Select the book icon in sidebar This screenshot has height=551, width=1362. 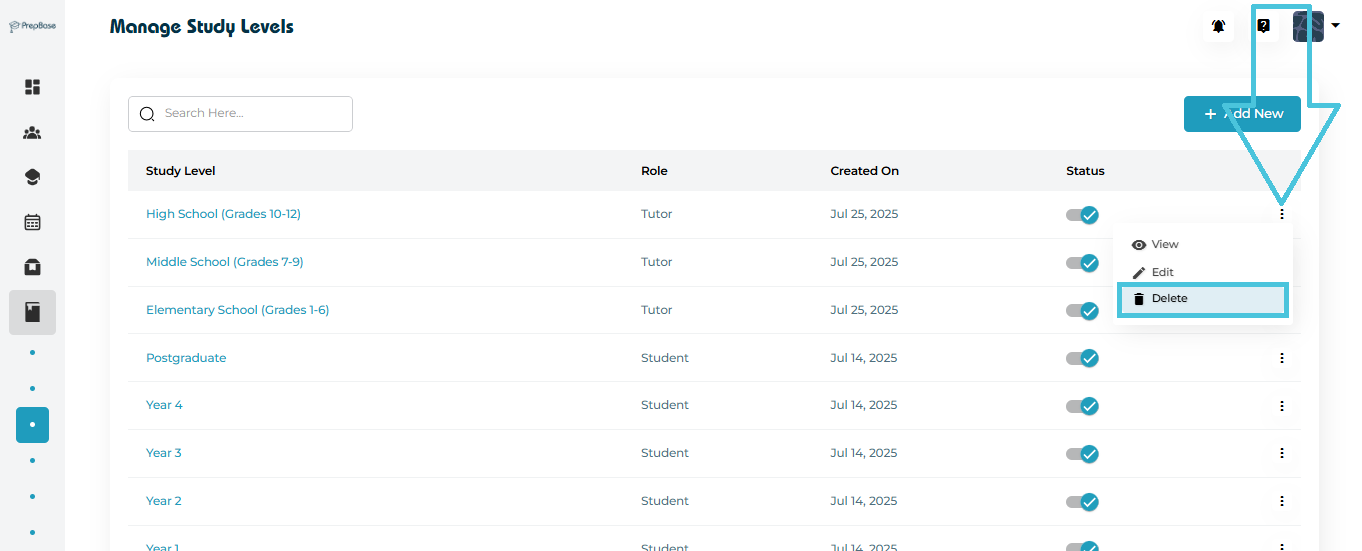(x=32, y=313)
